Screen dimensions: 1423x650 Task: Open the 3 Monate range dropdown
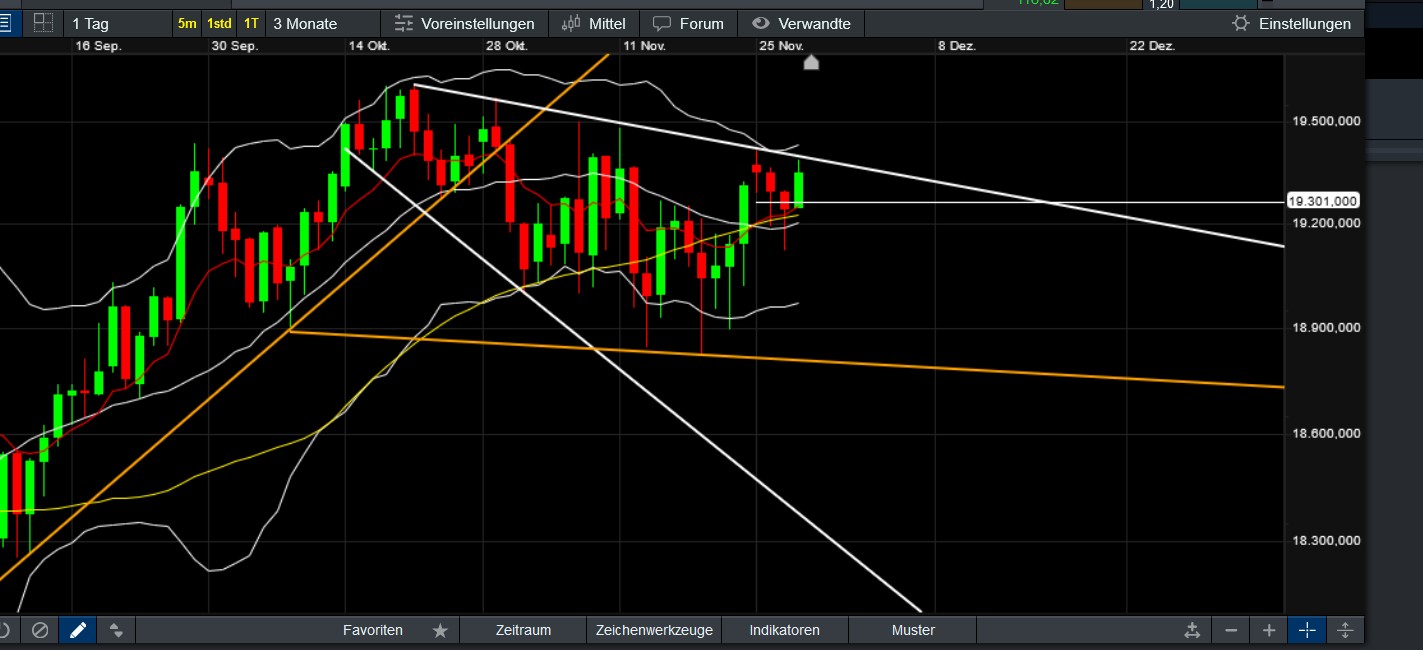322,23
